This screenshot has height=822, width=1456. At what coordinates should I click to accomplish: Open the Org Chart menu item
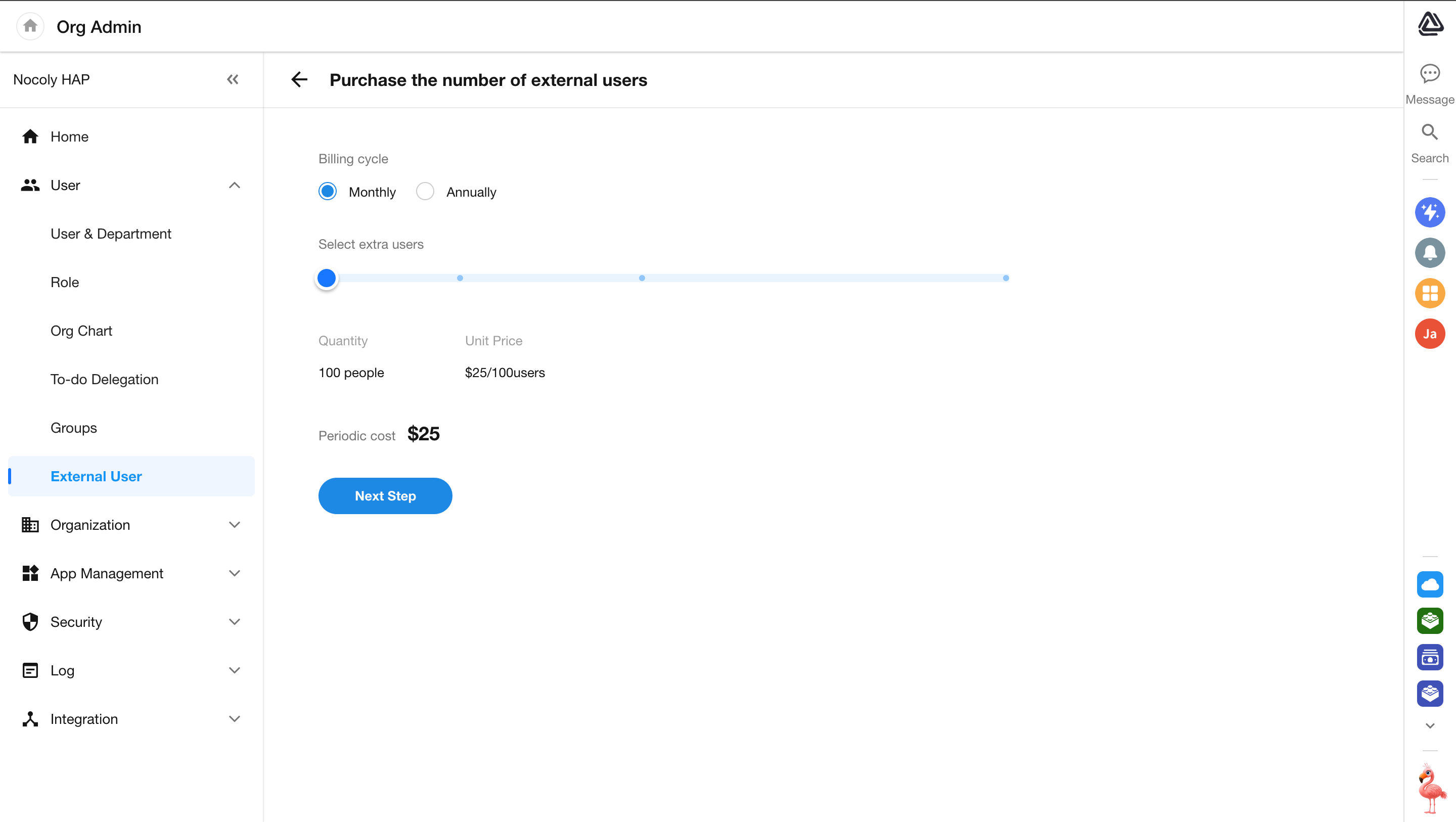[81, 331]
